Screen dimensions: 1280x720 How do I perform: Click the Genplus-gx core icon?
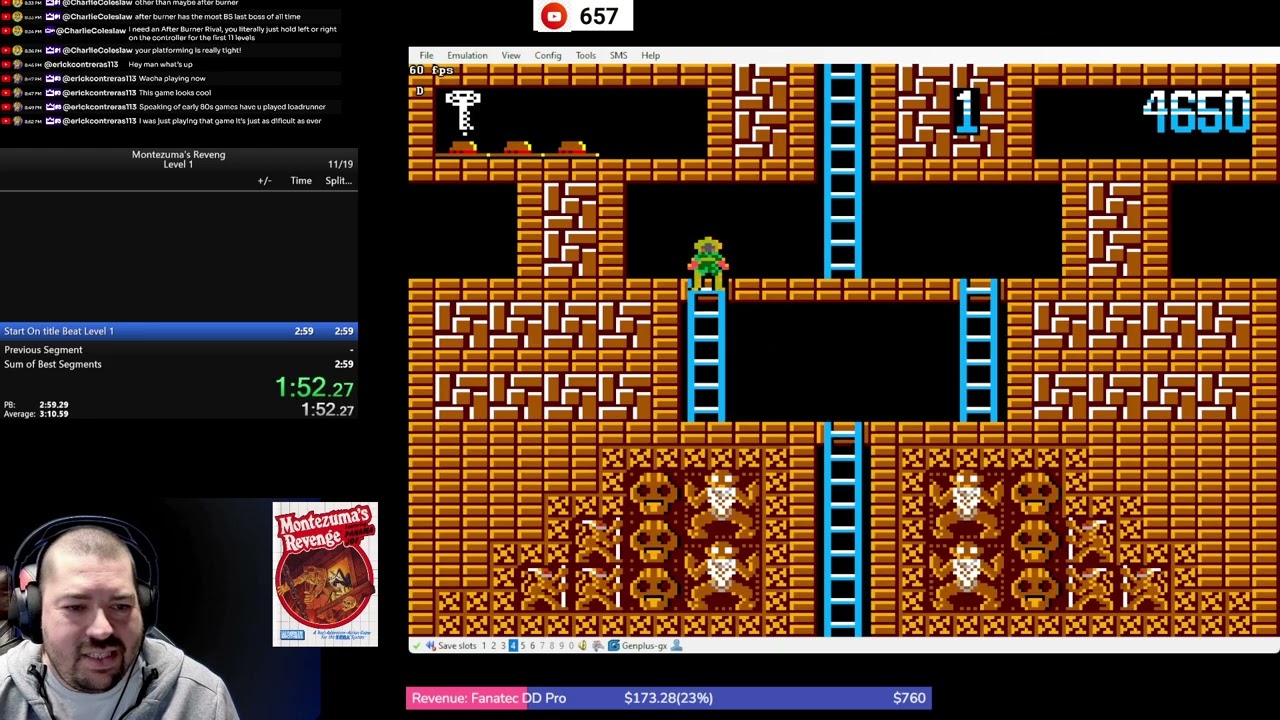614,646
